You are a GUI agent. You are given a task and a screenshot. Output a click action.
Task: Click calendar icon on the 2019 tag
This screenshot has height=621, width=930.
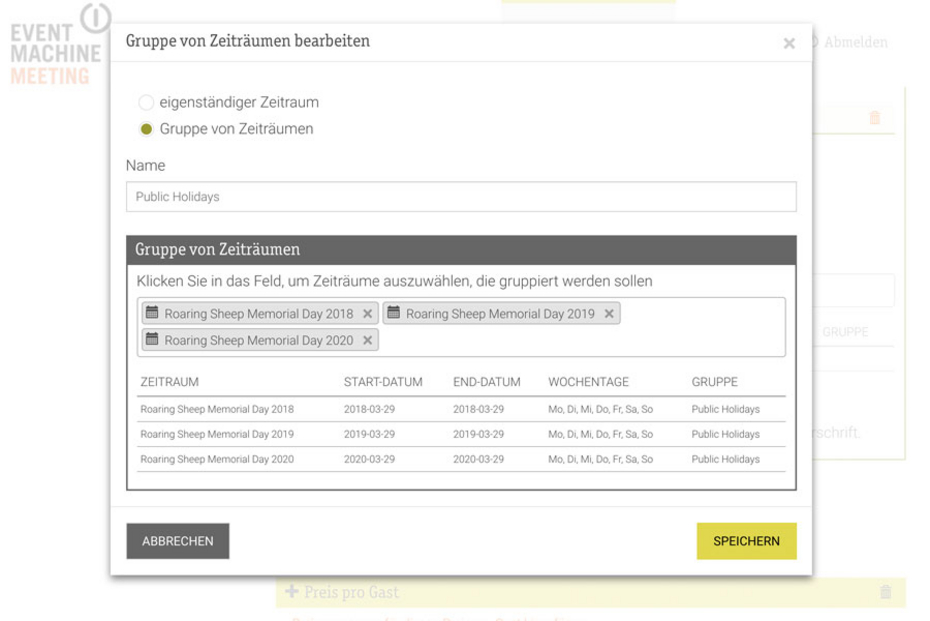pos(393,313)
